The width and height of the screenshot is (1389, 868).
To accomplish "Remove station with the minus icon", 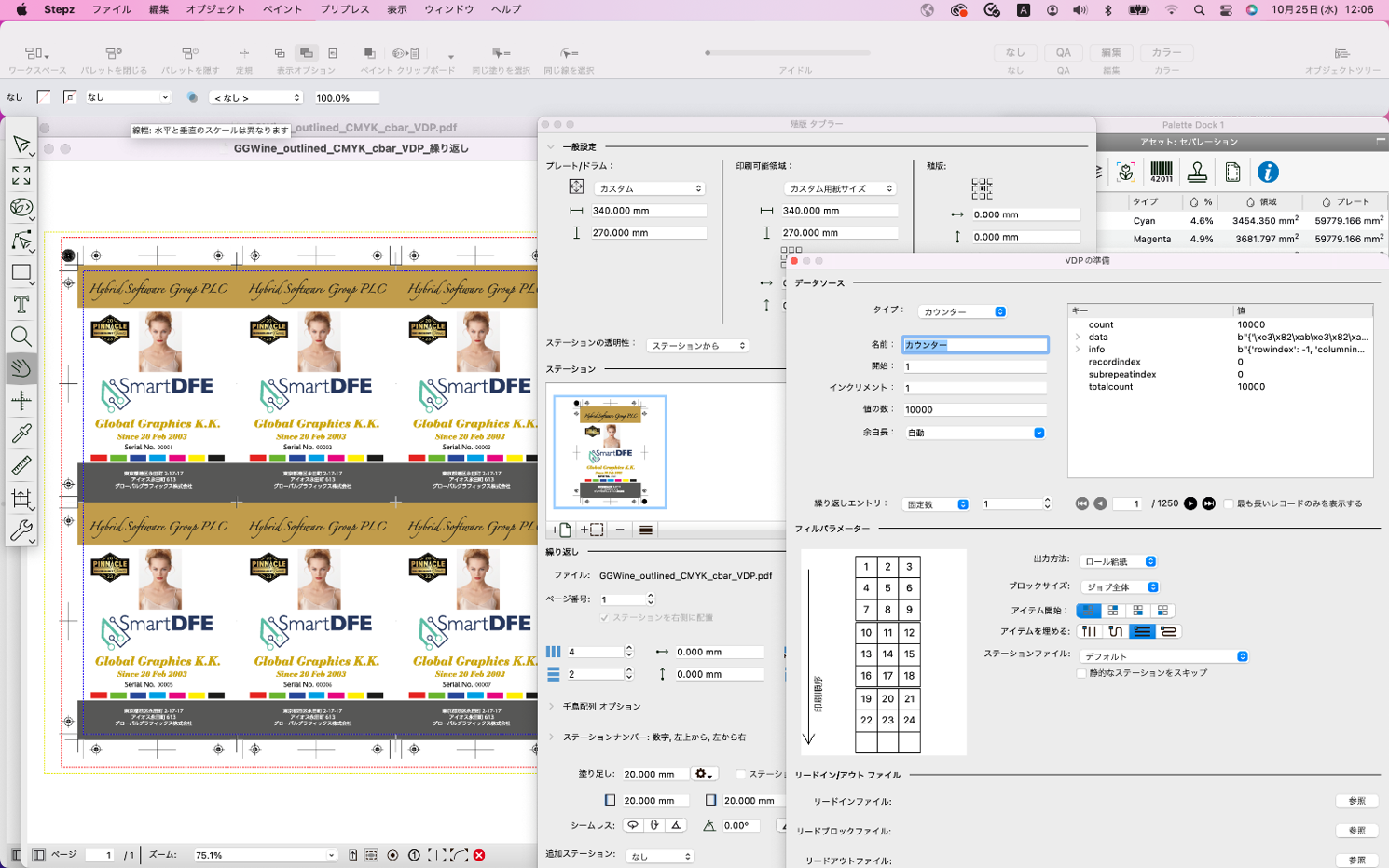I will point(620,530).
